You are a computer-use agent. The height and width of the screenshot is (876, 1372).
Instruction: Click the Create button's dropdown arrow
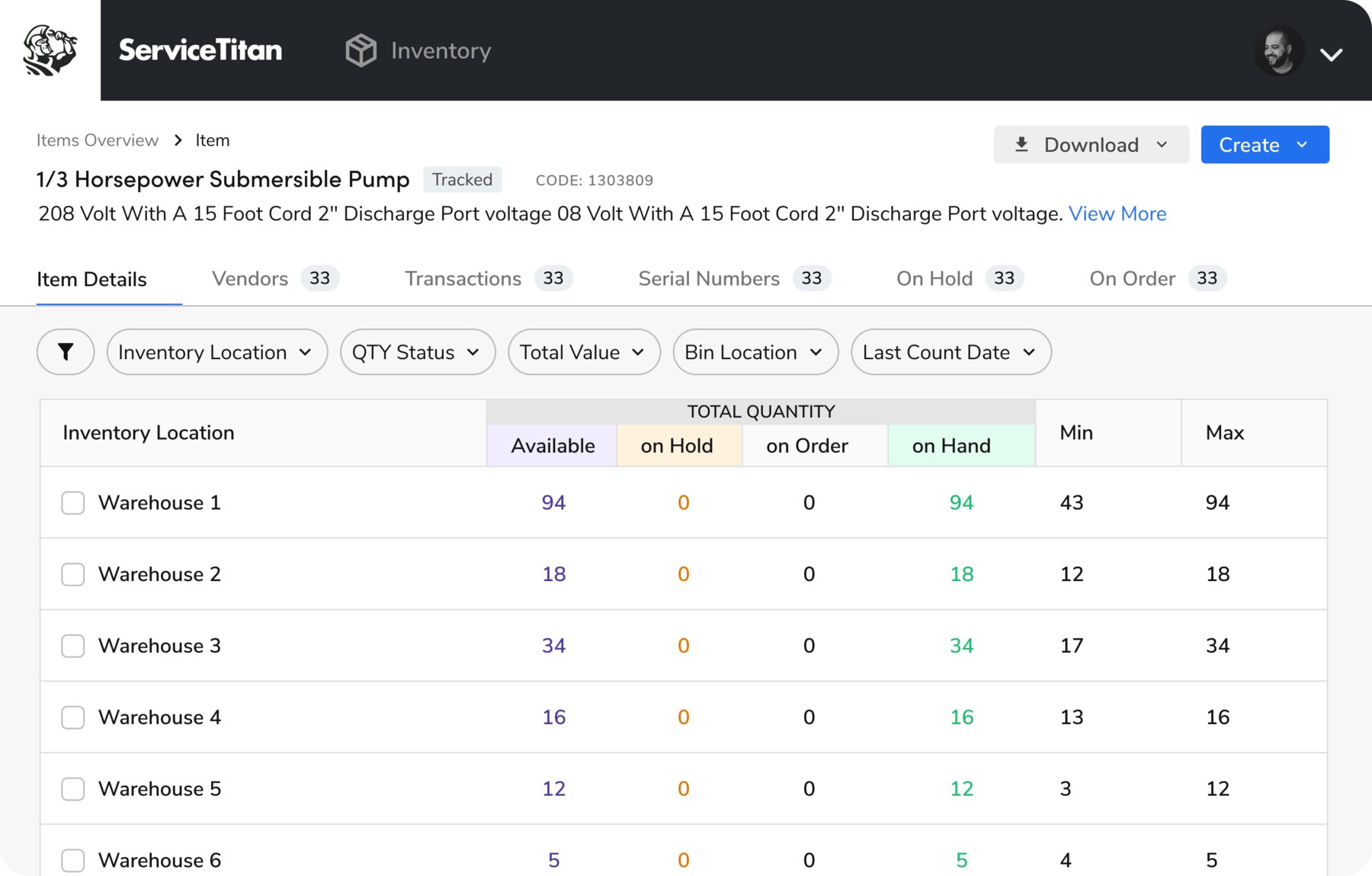click(1302, 145)
